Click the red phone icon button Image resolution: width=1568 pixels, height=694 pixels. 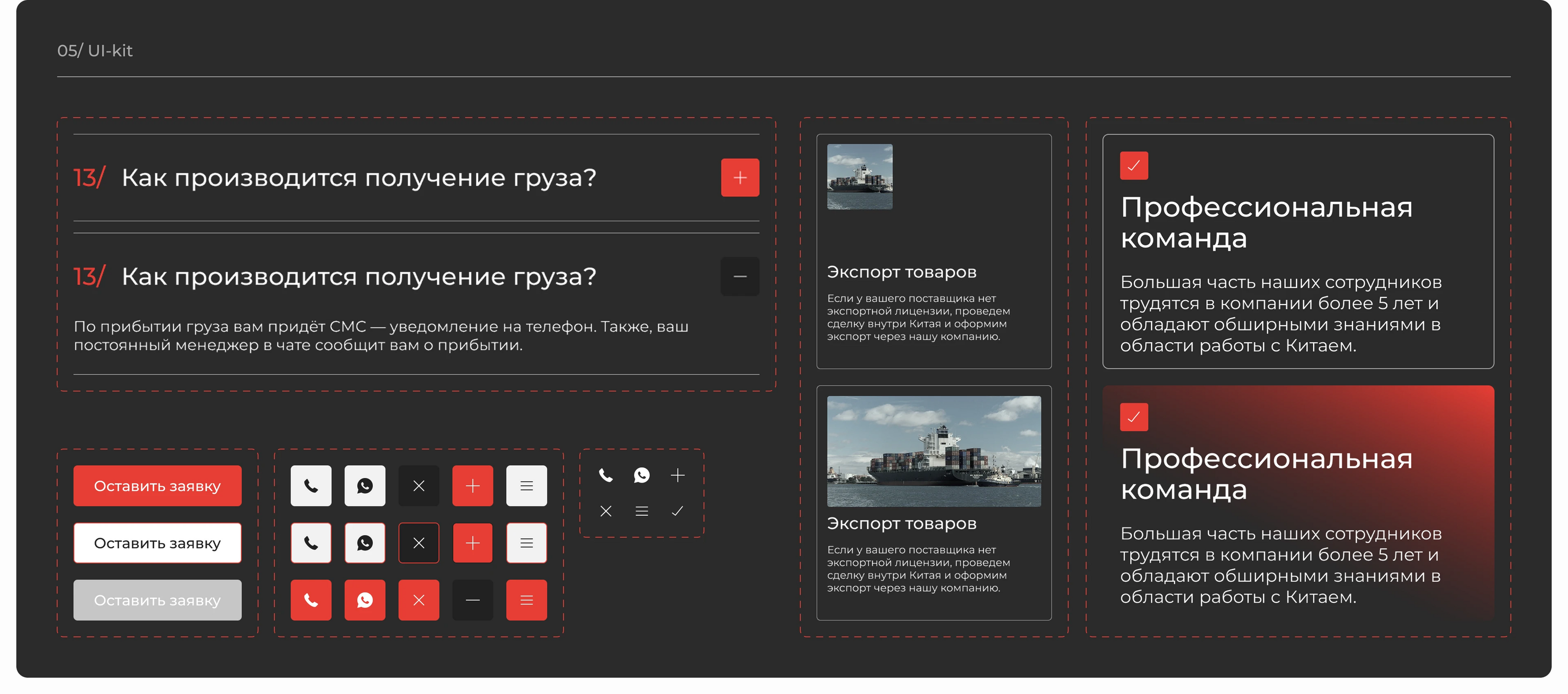tap(311, 600)
